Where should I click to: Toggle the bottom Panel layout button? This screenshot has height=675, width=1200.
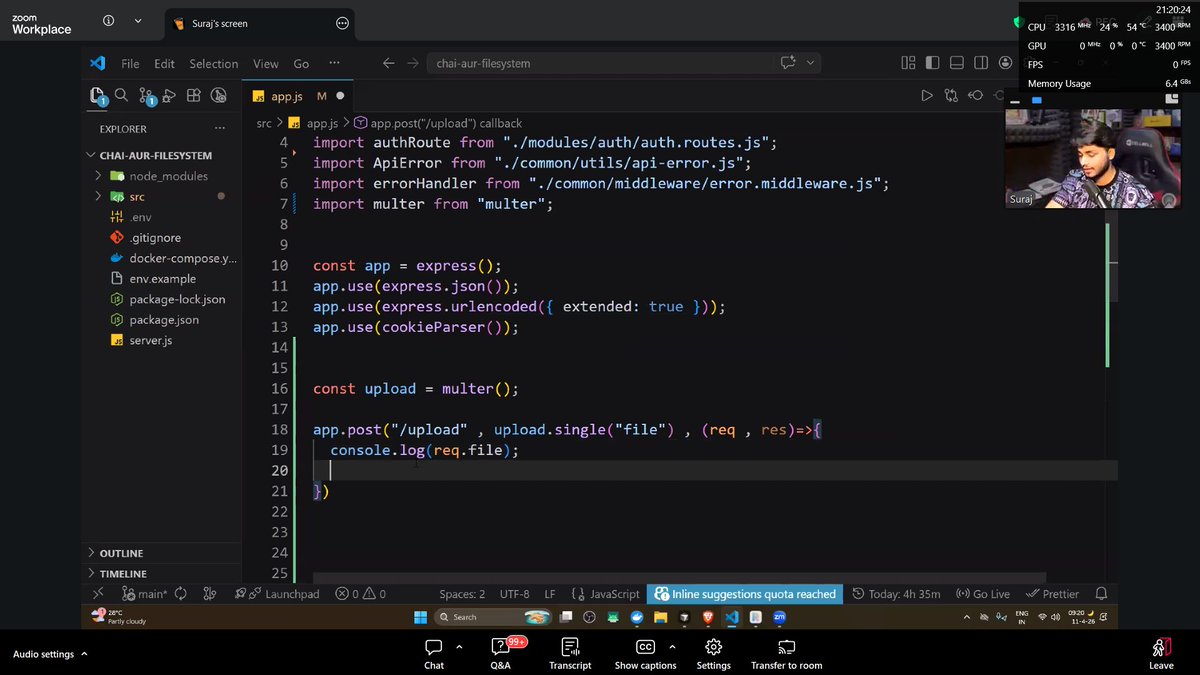(956, 63)
